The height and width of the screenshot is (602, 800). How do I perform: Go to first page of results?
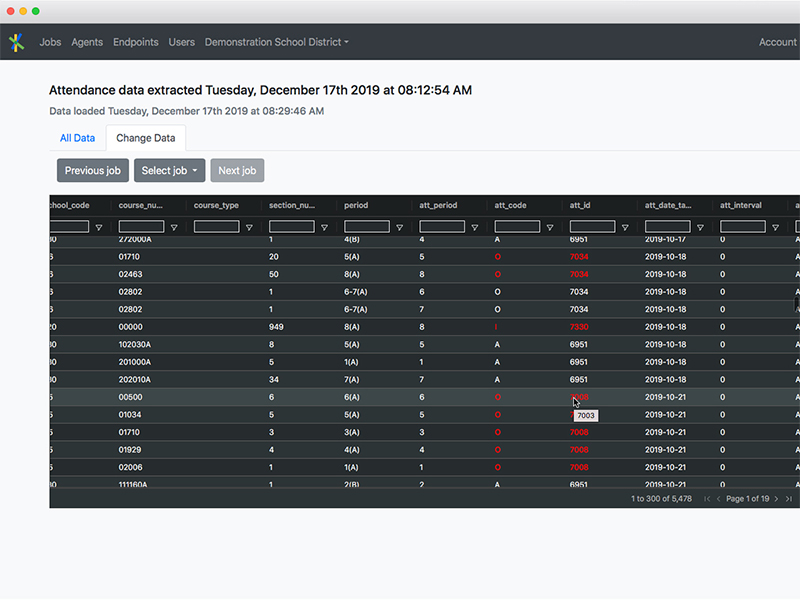(x=707, y=498)
